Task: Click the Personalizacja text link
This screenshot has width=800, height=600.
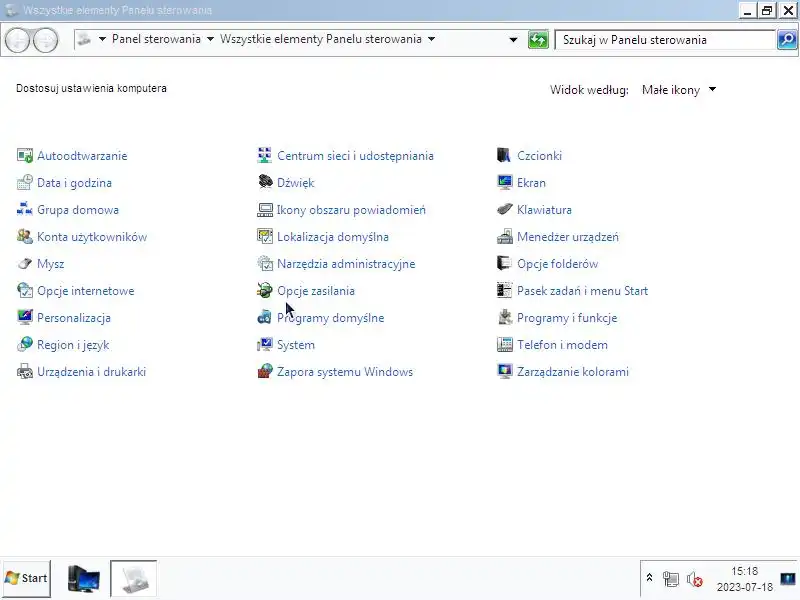Action: [74, 318]
